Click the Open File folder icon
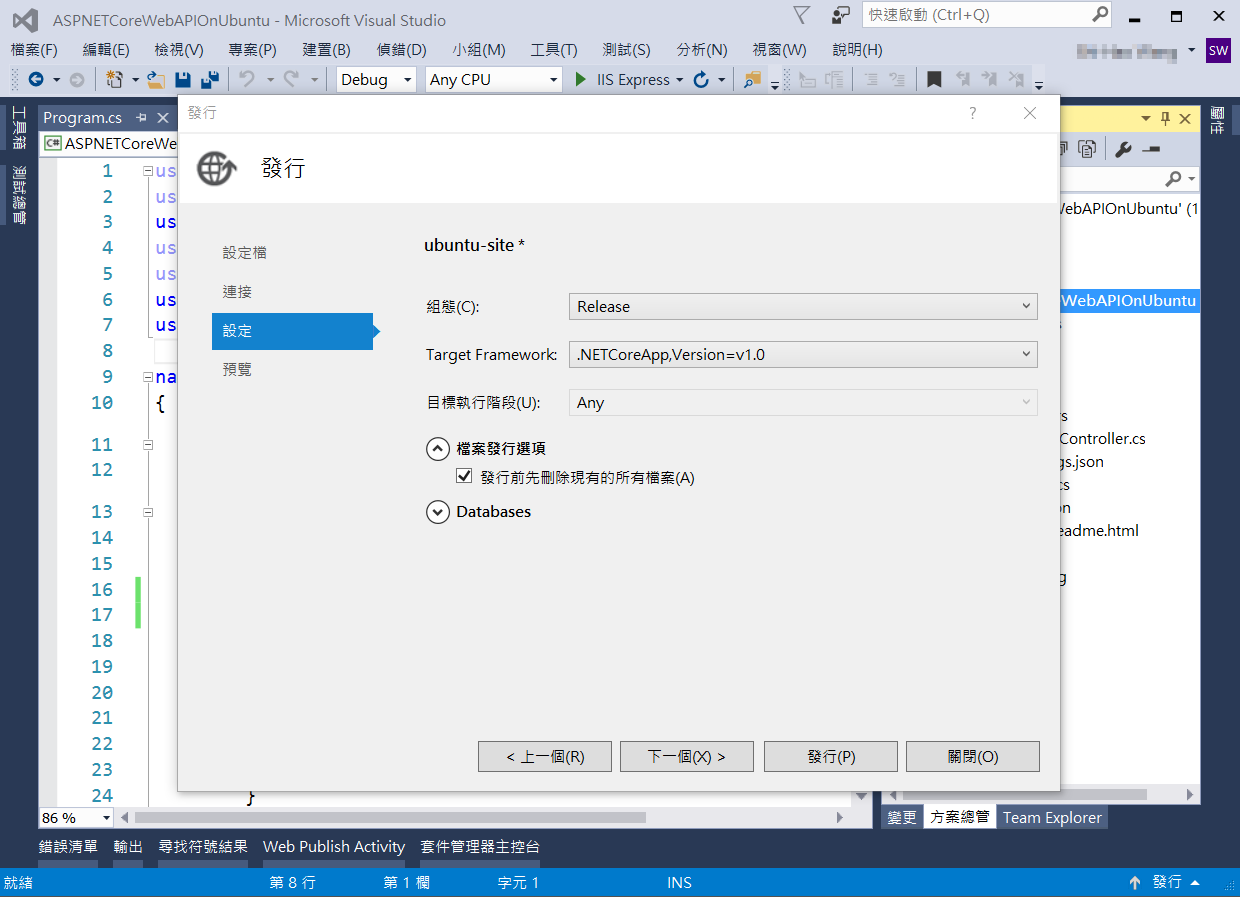1240x897 pixels. tap(156, 79)
